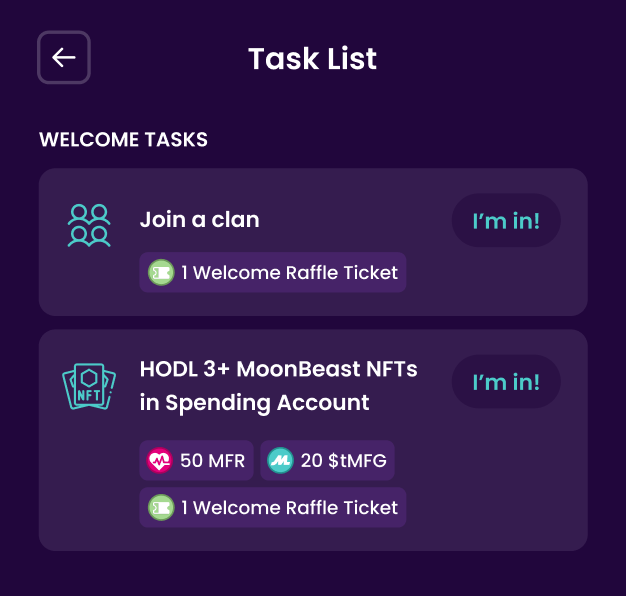Viewport: 626px width, 596px height.
Task: Select the 50 MFR reward badge
Action: pos(196,460)
